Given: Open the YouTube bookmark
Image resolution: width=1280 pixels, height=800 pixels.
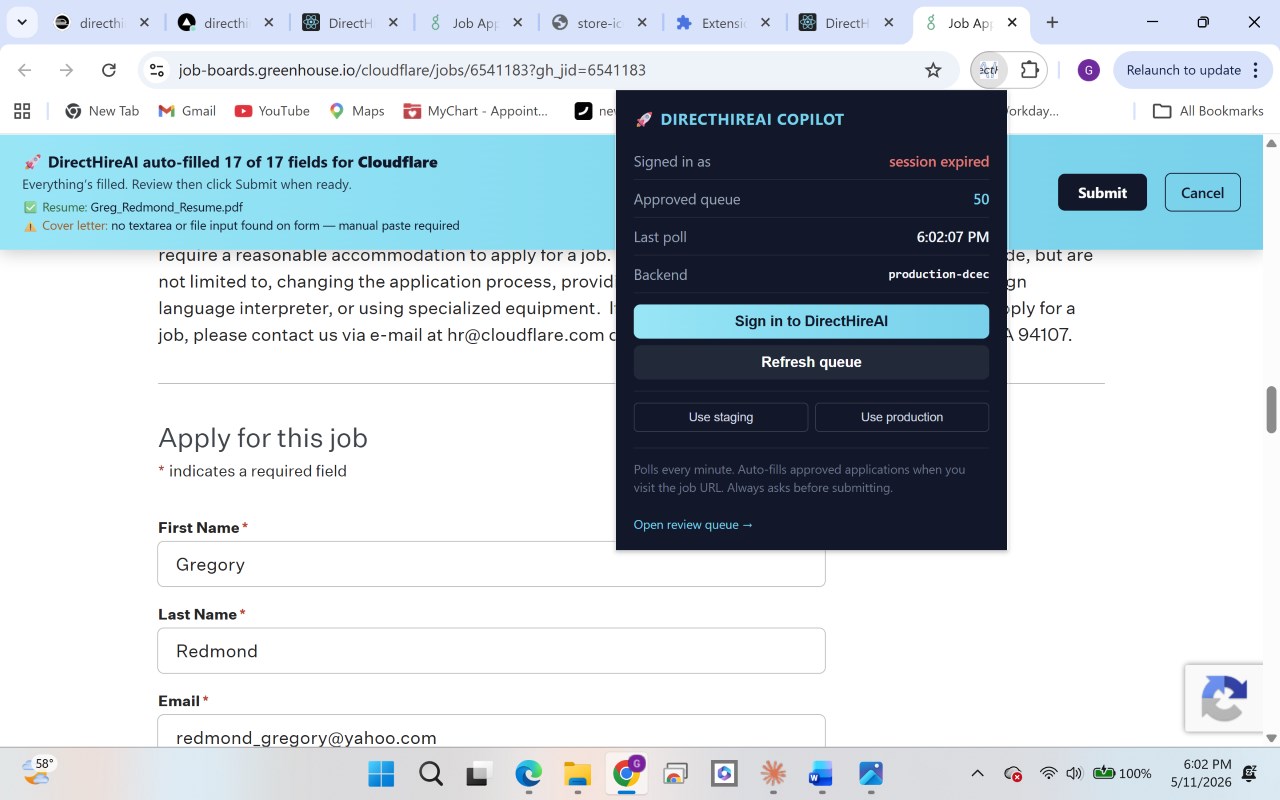Looking at the screenshot, I should 272,111.
